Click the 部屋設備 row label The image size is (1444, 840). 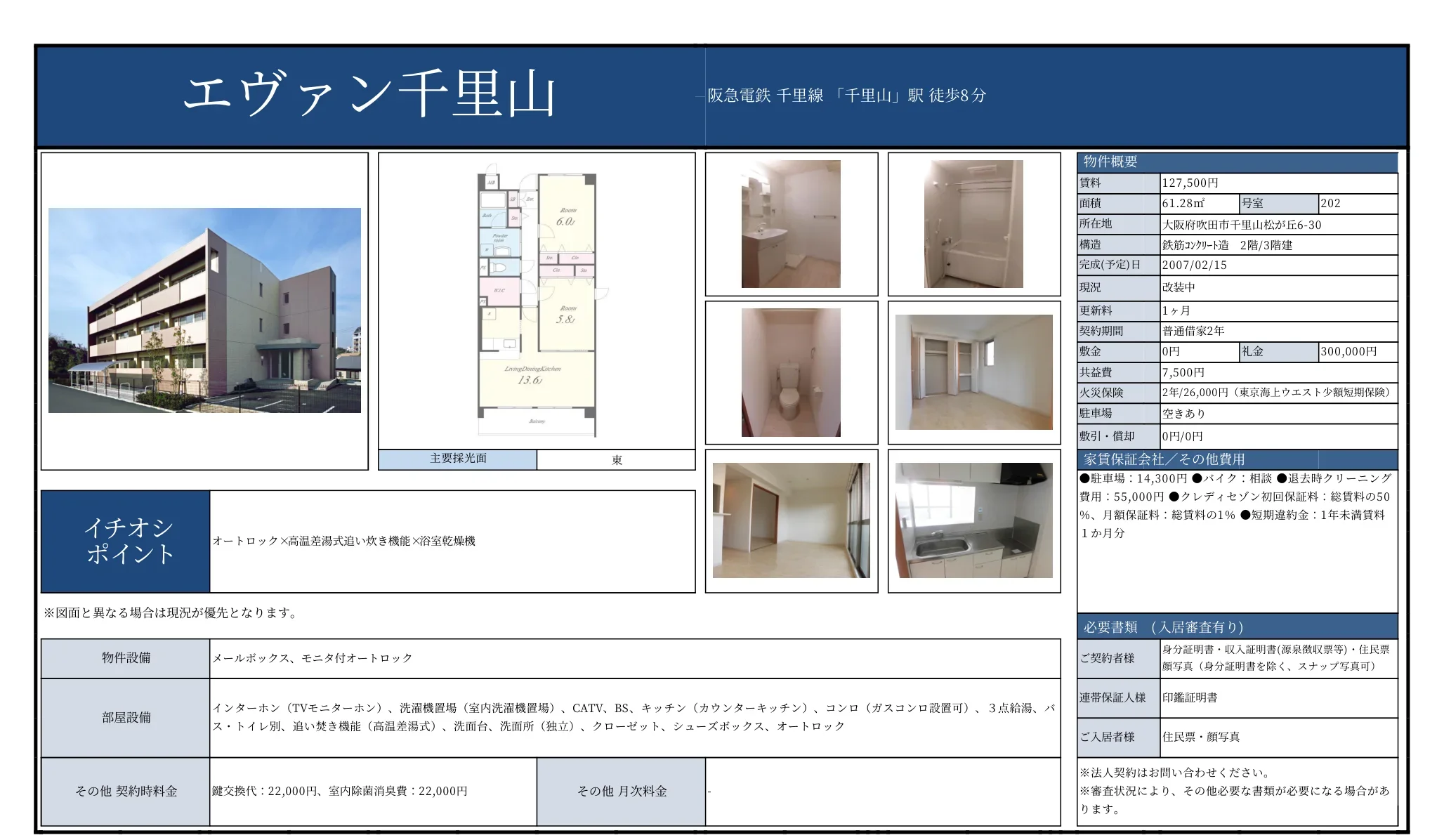click(126, 717)
